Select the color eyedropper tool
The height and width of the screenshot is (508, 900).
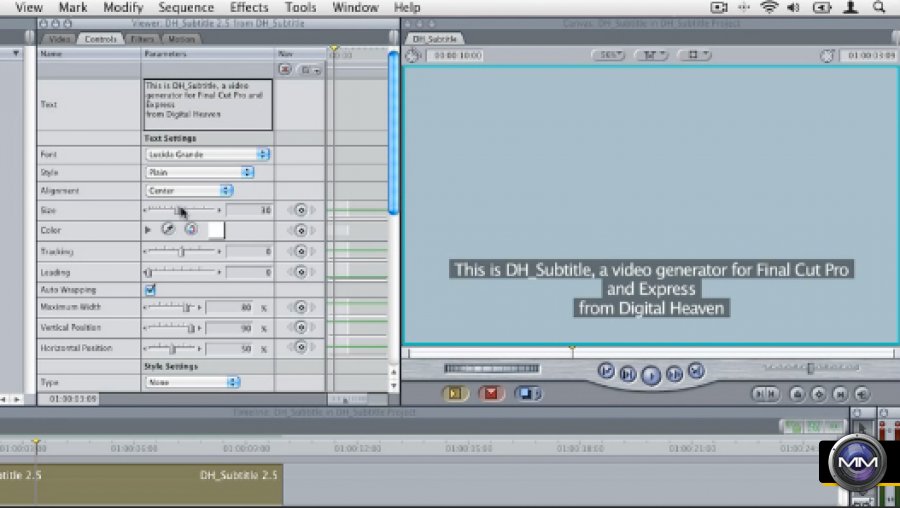(x=168, y=230)
